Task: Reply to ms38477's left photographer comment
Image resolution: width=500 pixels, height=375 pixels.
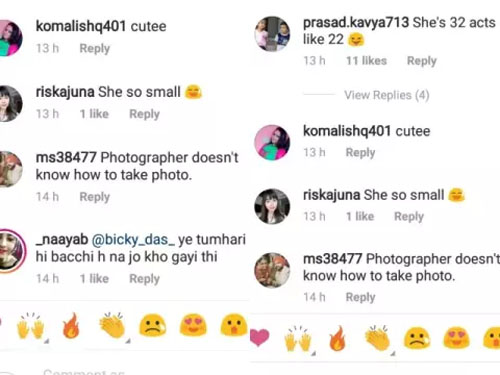Action: click(95, 197)
